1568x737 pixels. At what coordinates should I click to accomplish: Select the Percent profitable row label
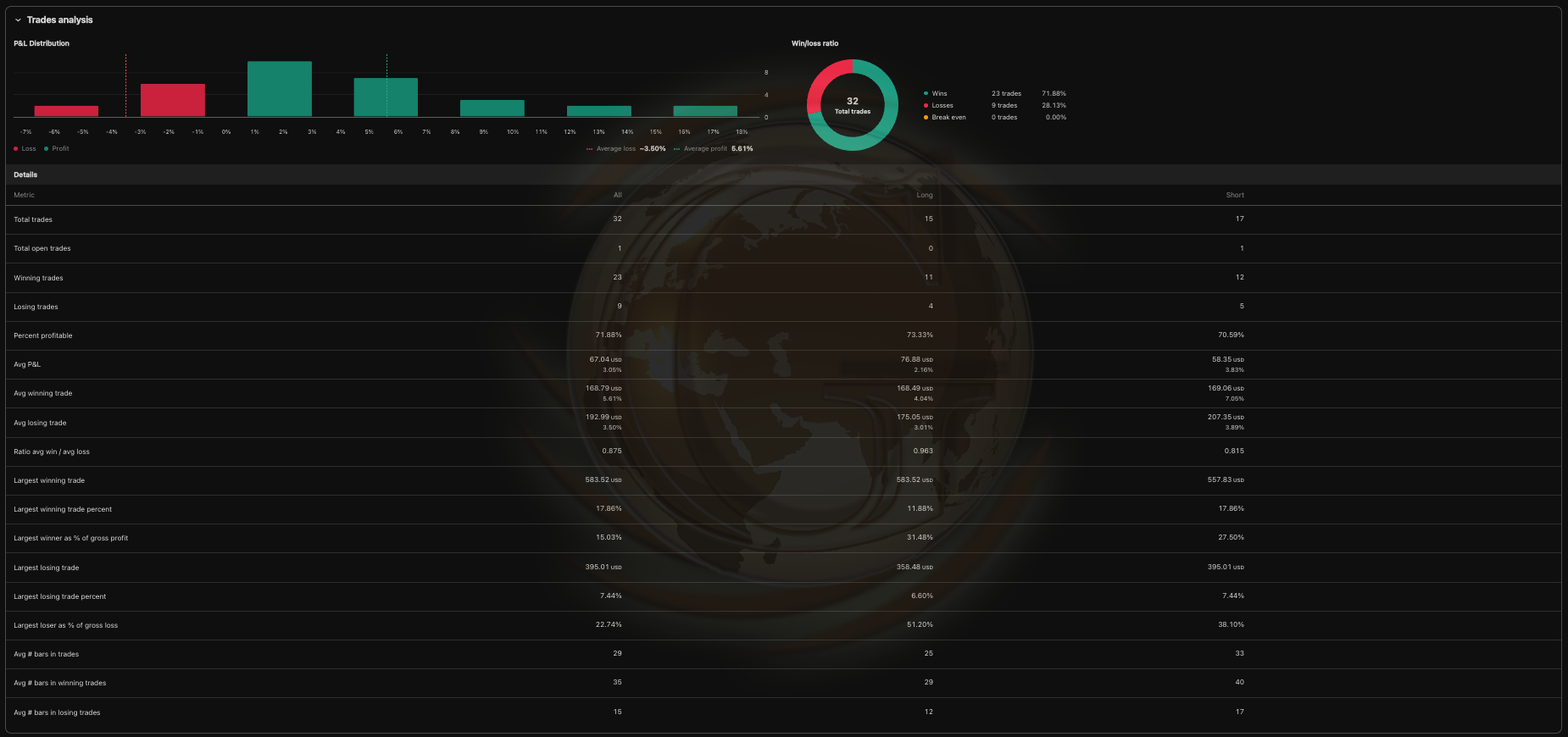[x=43, y=336]
